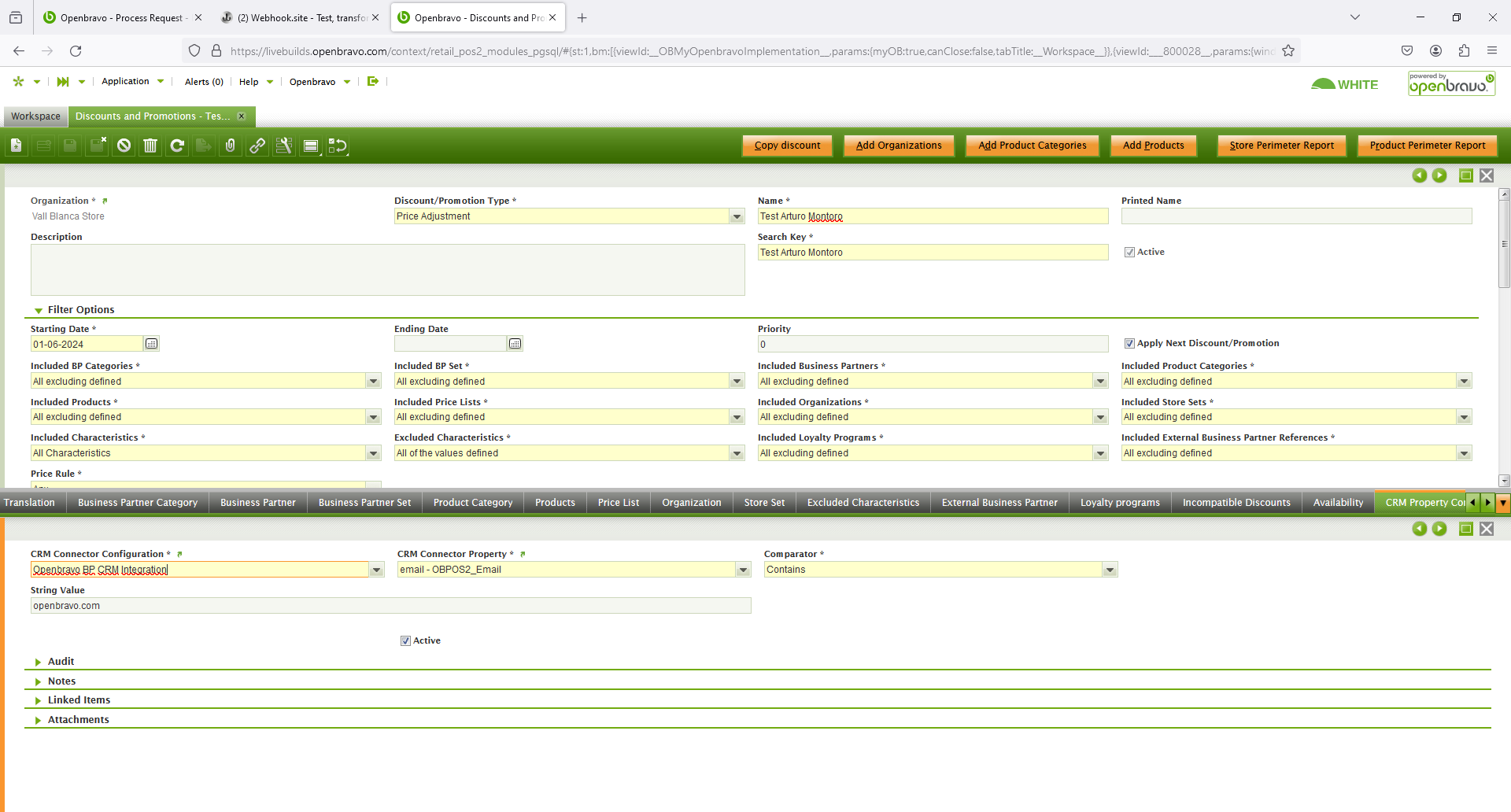This screenshot has height=812, width=1511.
Task: Uncheck the Active checkbox beside Search Key
Action: 1129,253
